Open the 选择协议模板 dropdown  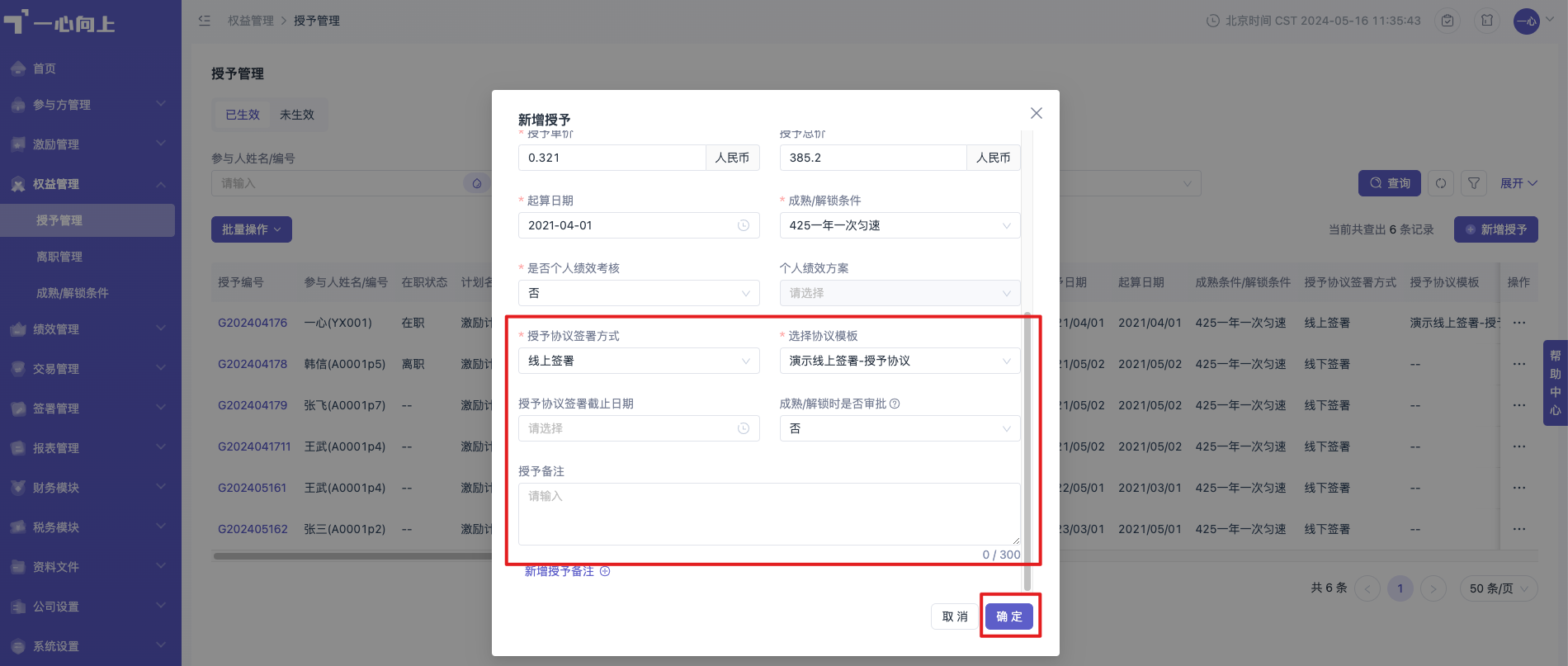900,361
